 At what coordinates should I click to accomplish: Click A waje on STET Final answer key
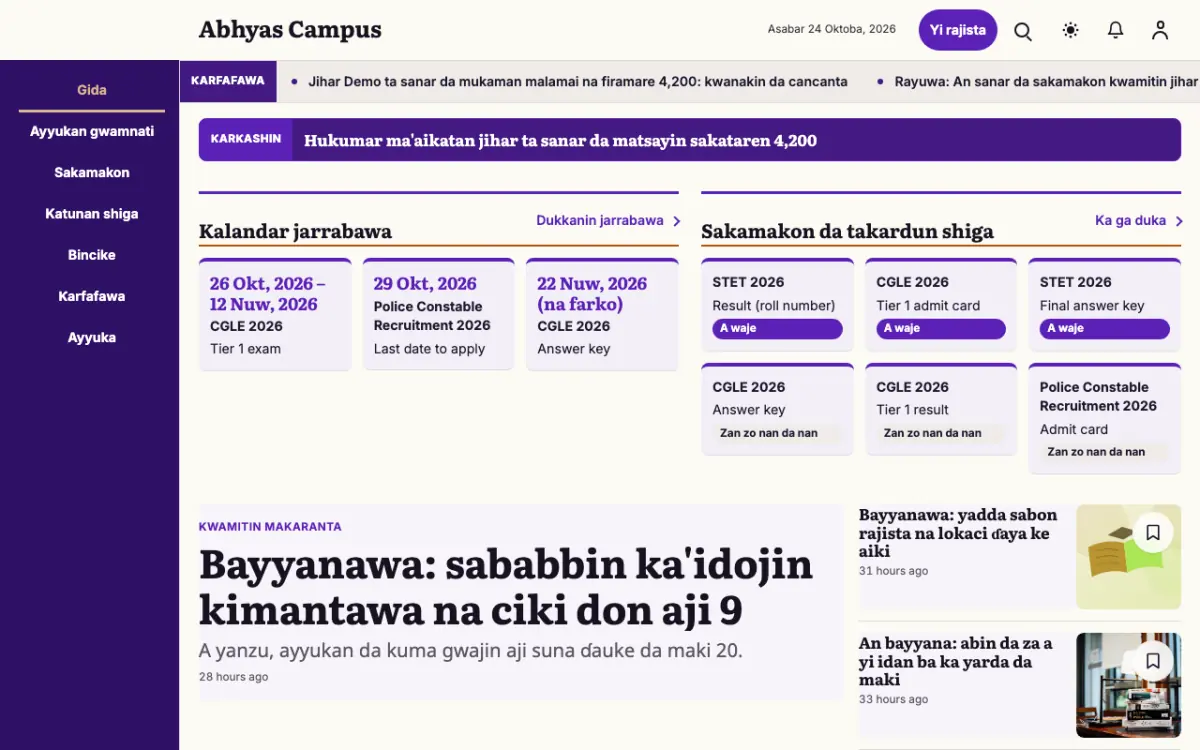tap(1104, 329)
